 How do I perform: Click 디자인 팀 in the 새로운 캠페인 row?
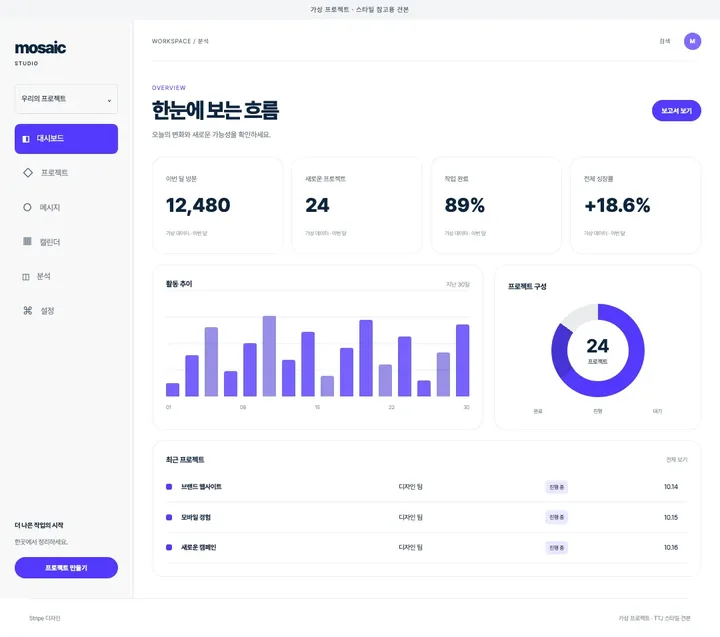pyautogui.click(x=411, y=547)
